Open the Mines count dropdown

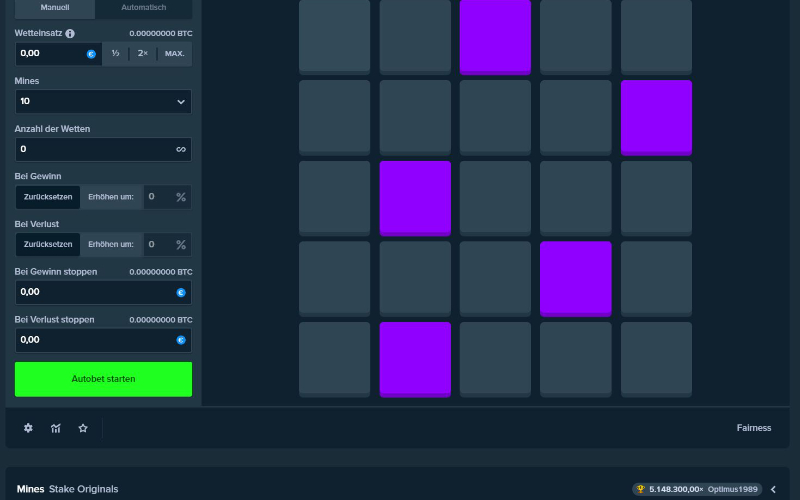tap(103, 101)
